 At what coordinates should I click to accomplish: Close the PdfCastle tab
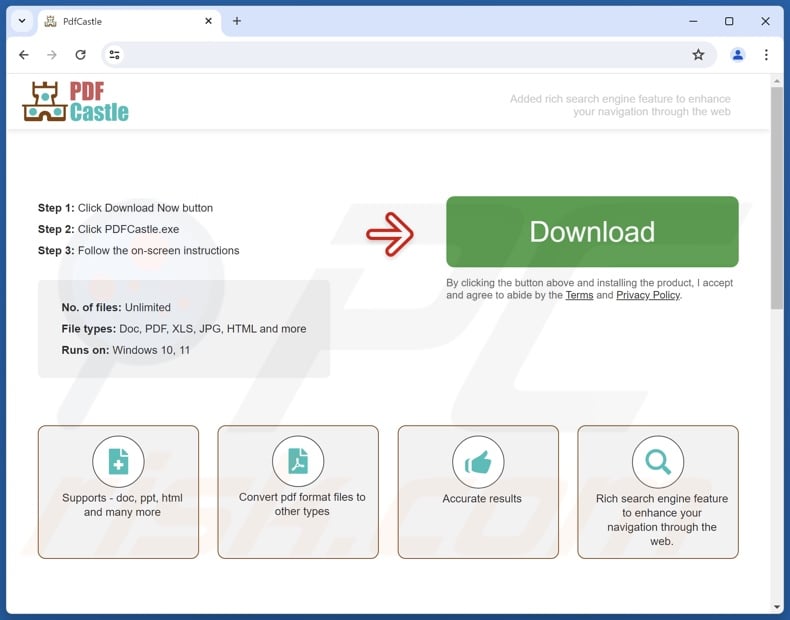click(x=208, y=21)
